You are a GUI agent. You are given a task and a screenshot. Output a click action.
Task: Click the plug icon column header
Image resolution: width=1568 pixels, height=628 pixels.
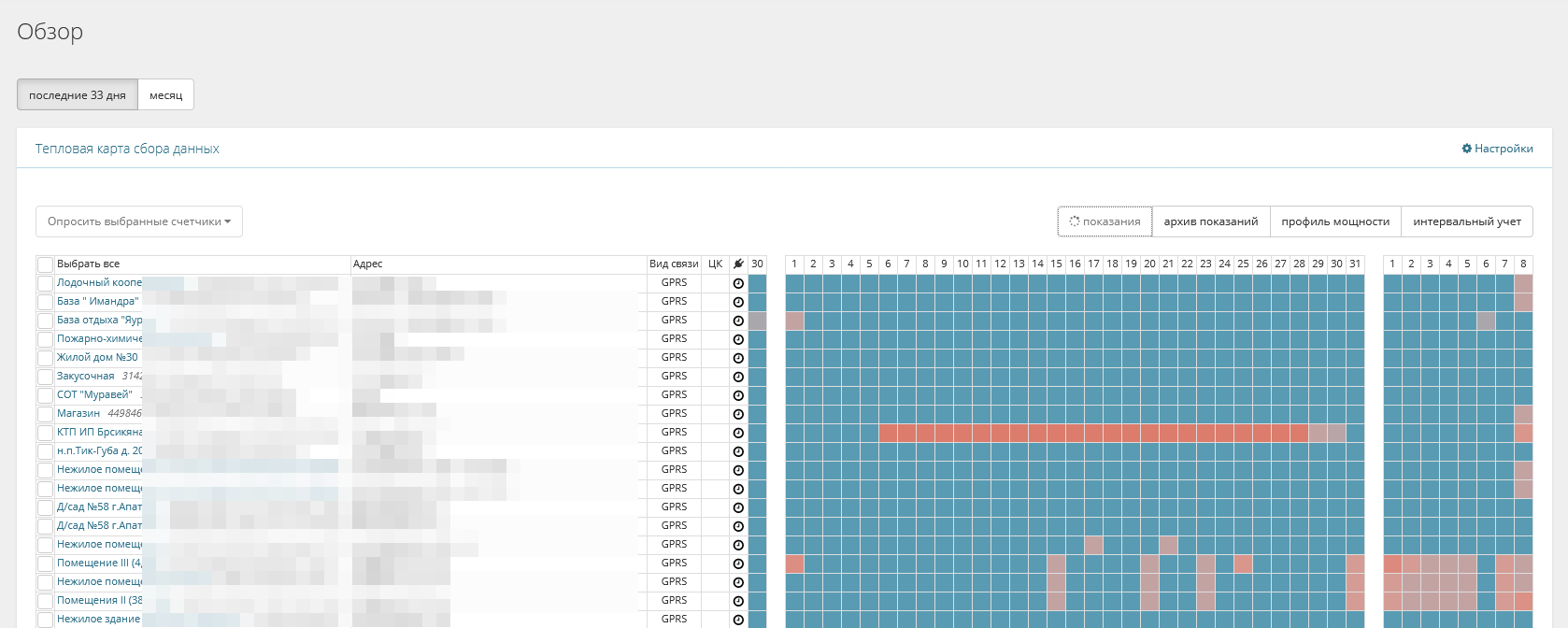coord(738,264)
